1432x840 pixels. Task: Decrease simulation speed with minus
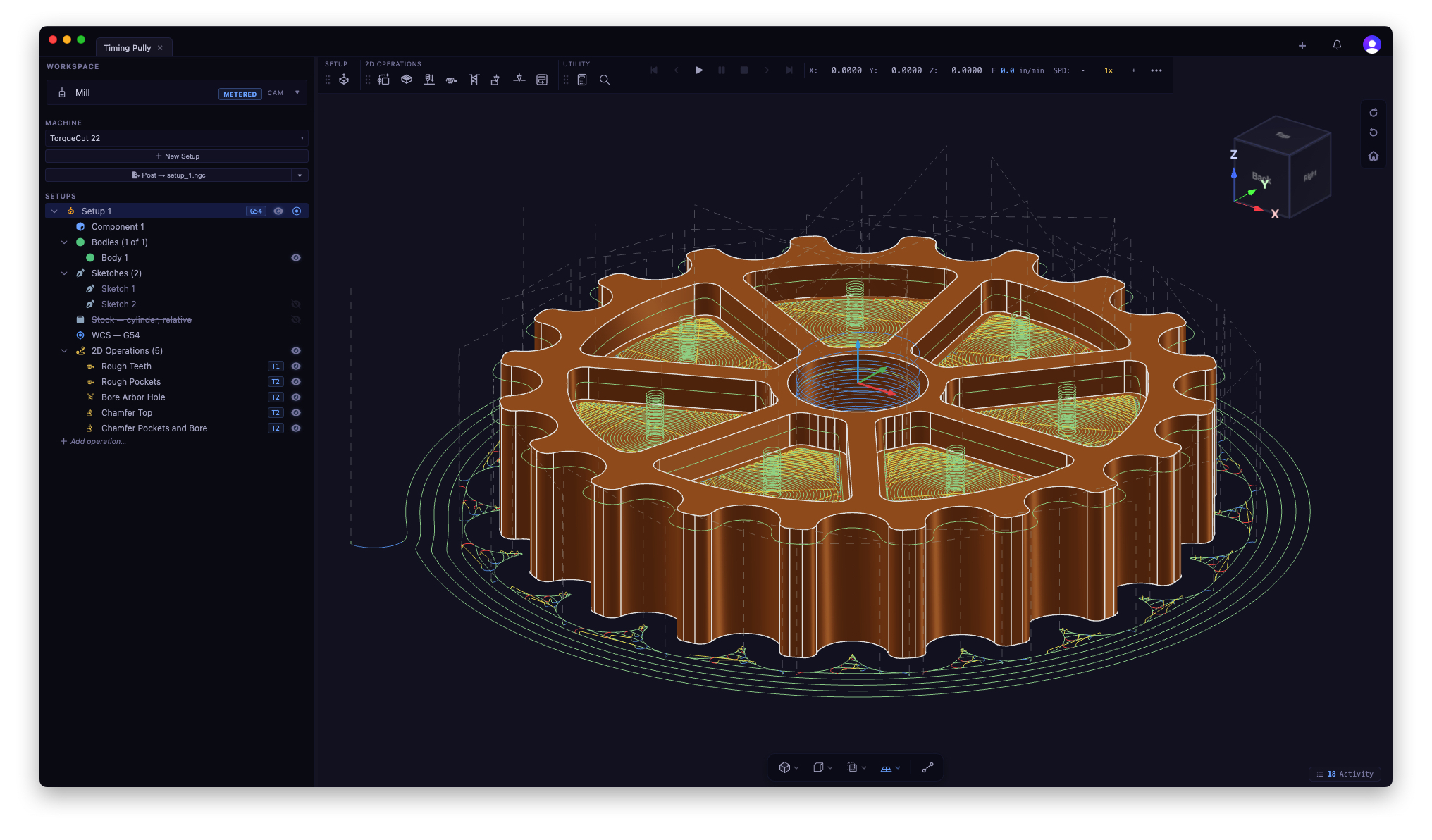(x=1083, y=70)
